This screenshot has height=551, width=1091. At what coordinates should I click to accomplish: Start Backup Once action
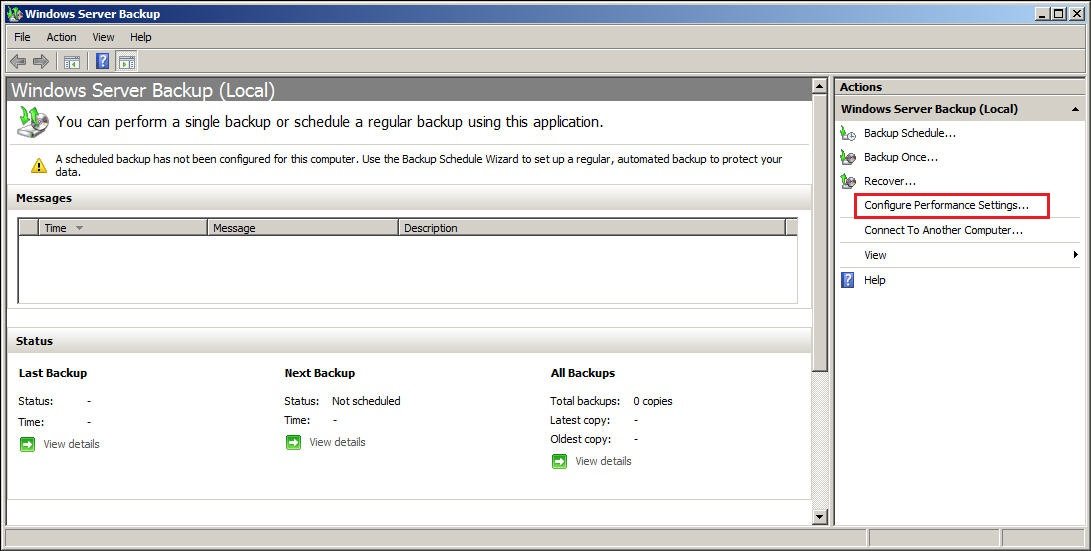[x=900, y=157]
